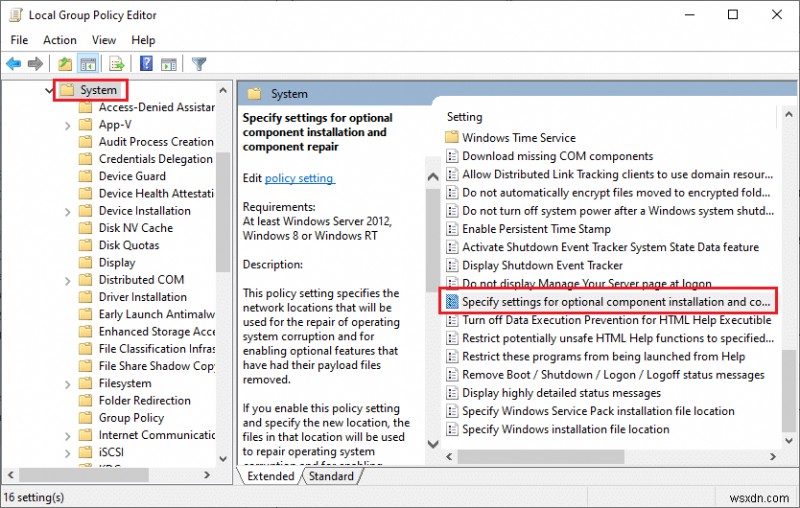This screenshot has width=800, height=508.
Task: Expand the iSCSI tree node
Action: [x=67, y=452]
